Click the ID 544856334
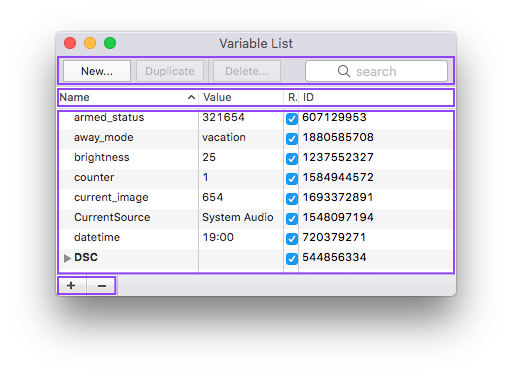 [x=334, y=257]
